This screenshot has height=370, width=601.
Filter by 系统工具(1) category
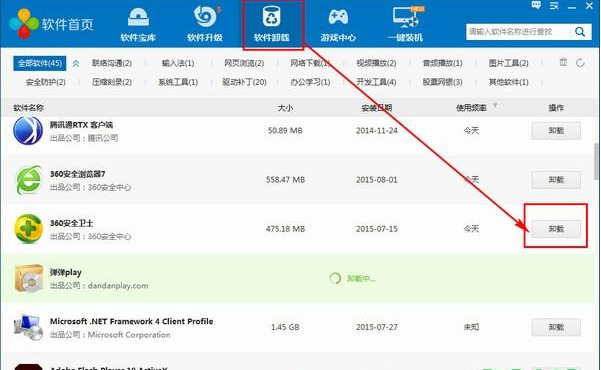tap(178, 82)
